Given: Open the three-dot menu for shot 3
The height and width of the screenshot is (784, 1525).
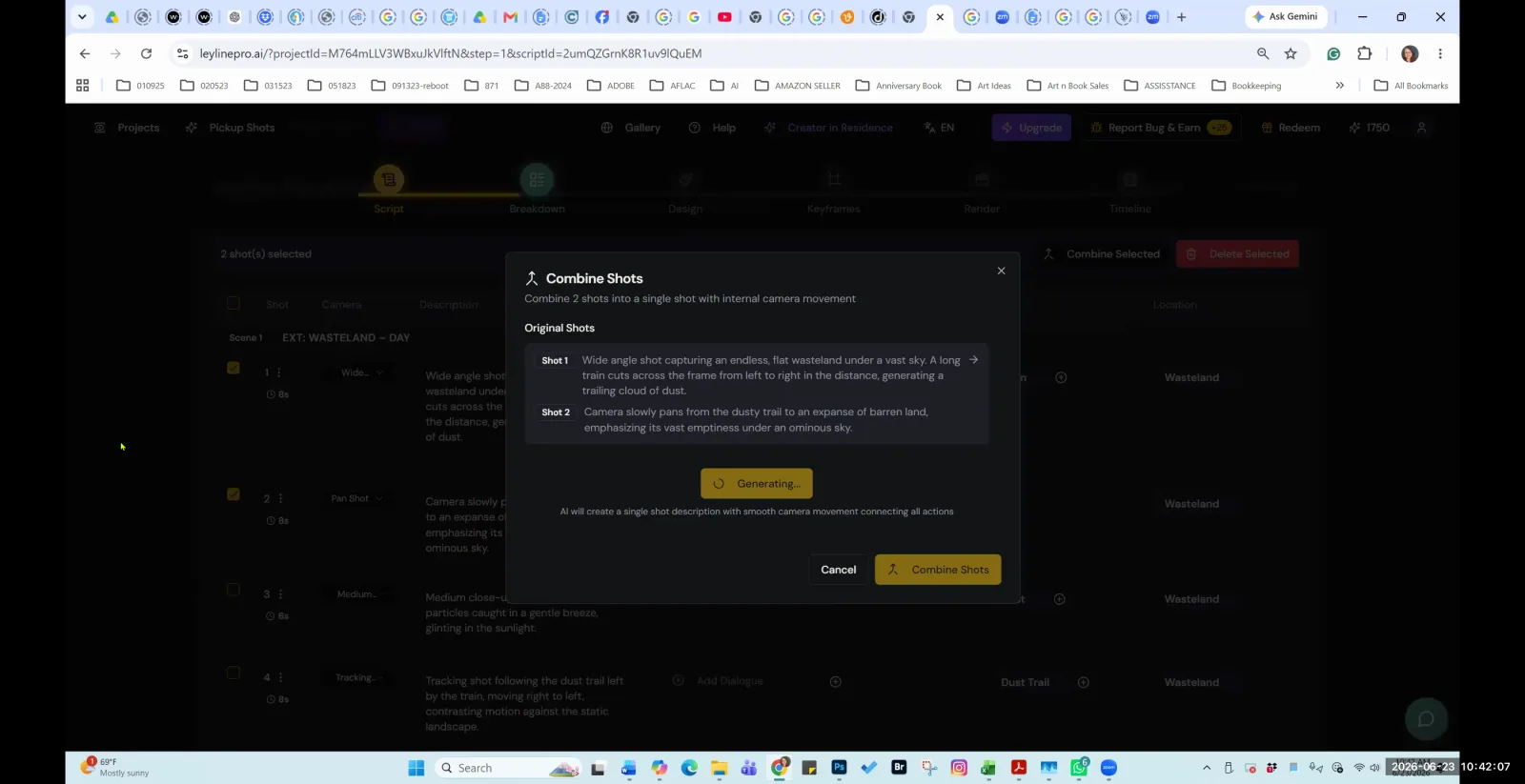Looking at the screenshot, I should [280, 593].
